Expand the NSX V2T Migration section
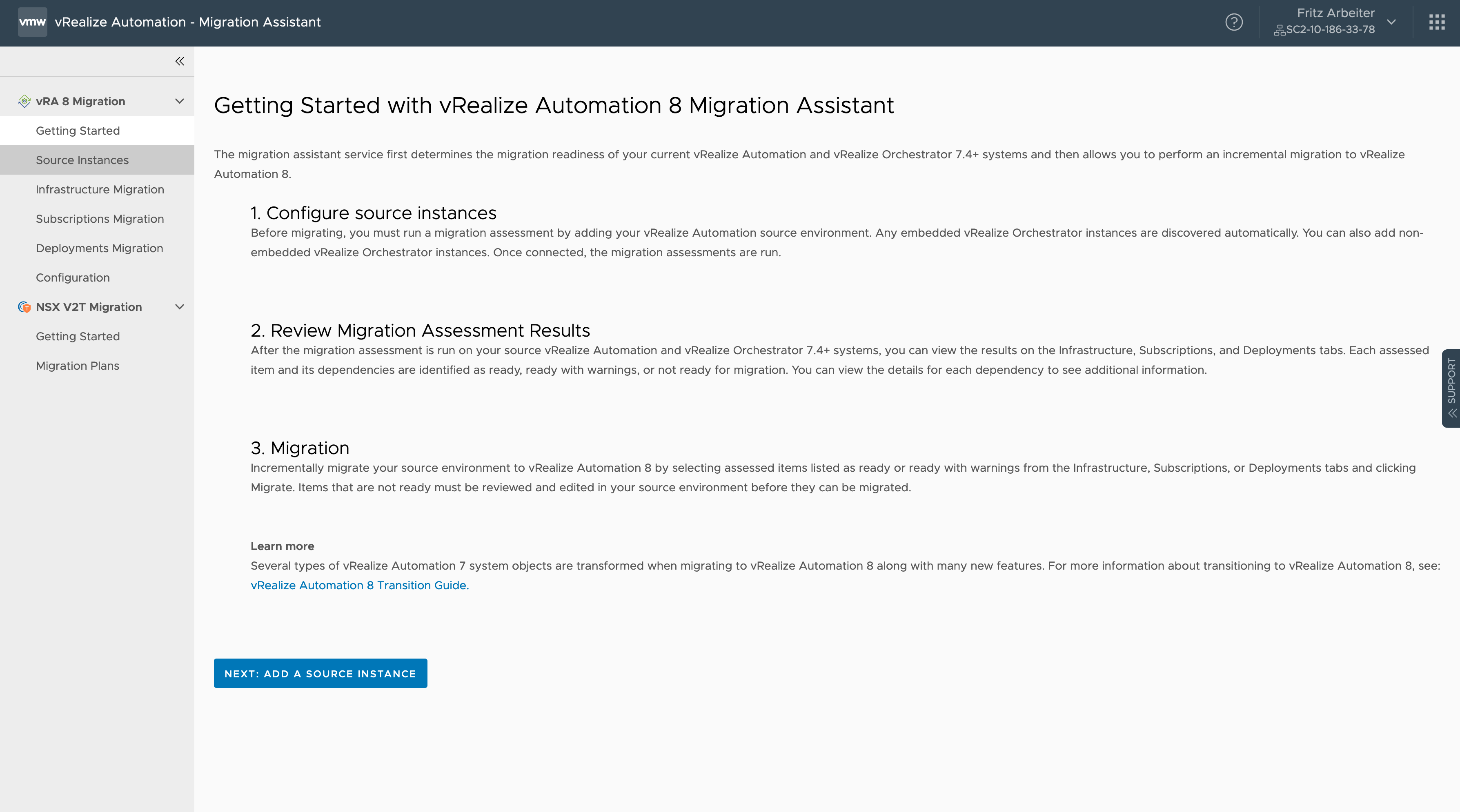This screenshot has width=1460, height=812. (178, 306)
